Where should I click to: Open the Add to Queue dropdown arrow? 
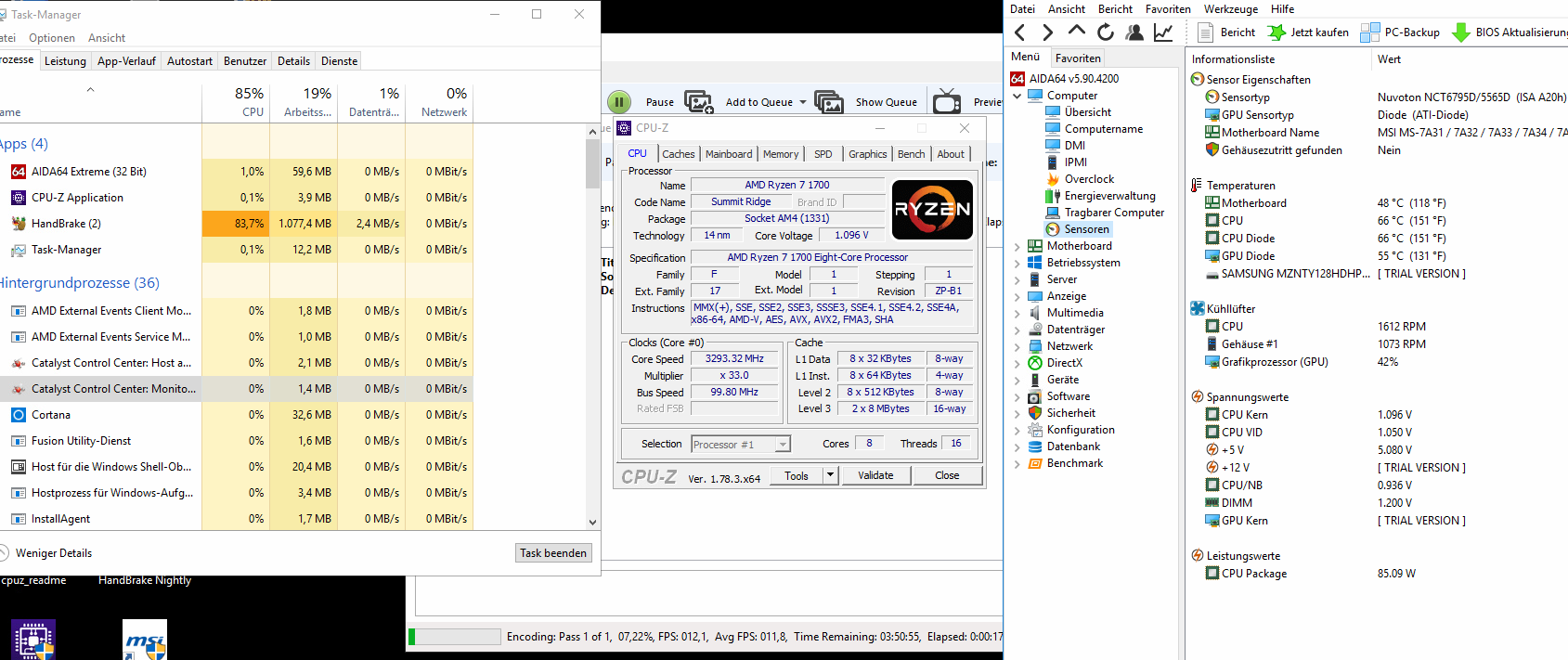[x=803, y=102]
